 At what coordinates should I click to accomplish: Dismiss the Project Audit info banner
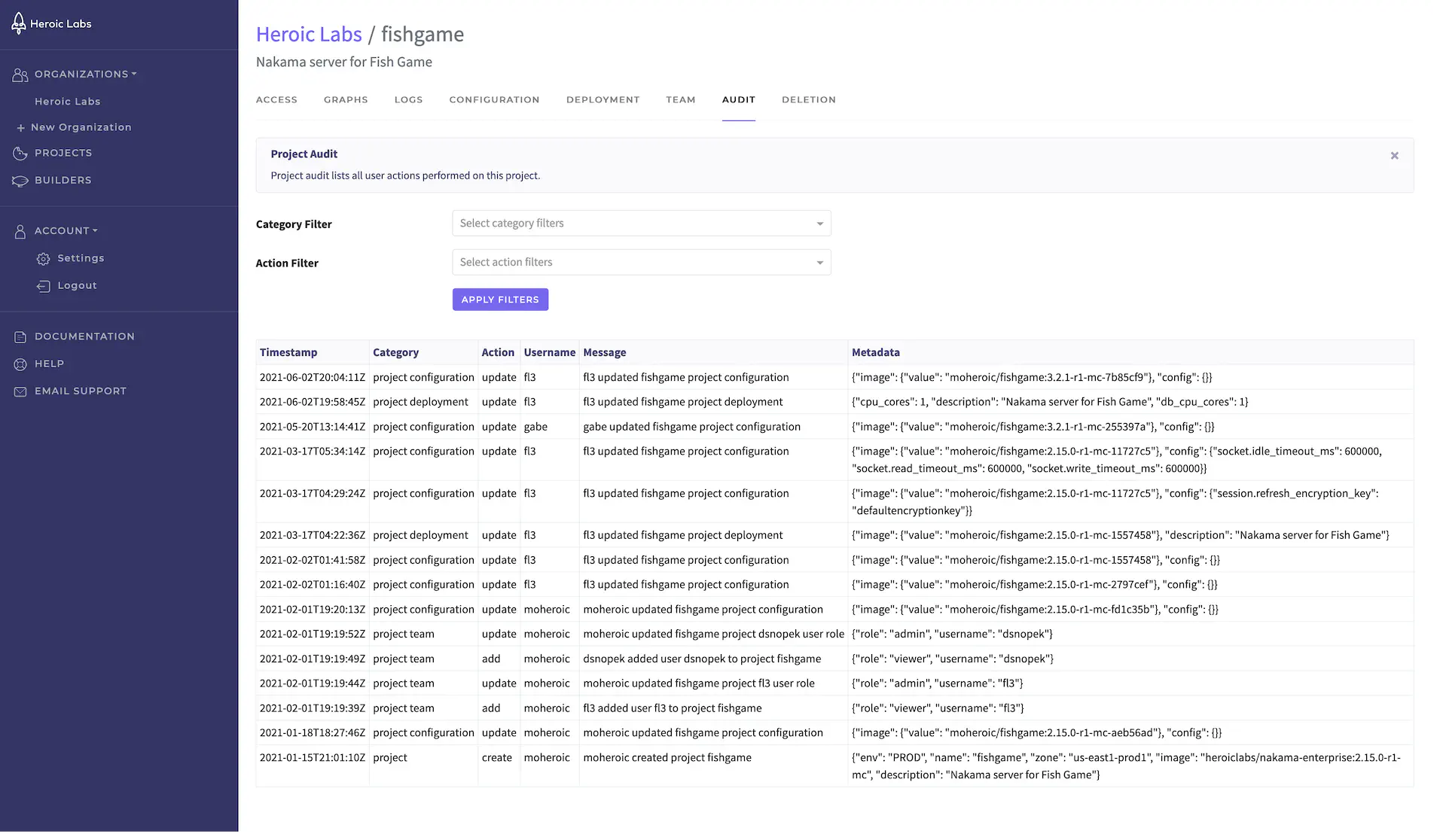(x=1395, y=155)
